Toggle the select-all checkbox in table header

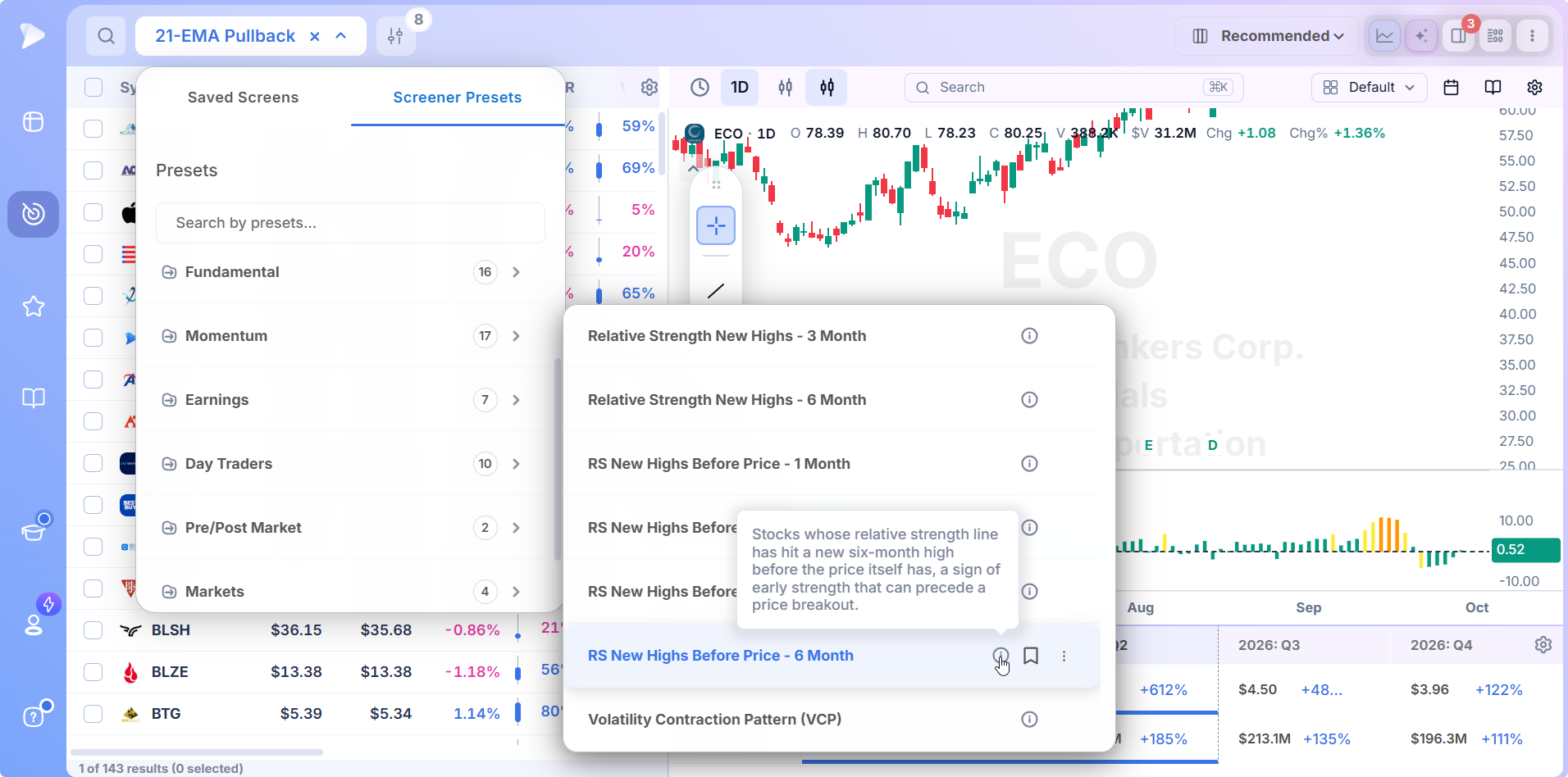point(93,88)
